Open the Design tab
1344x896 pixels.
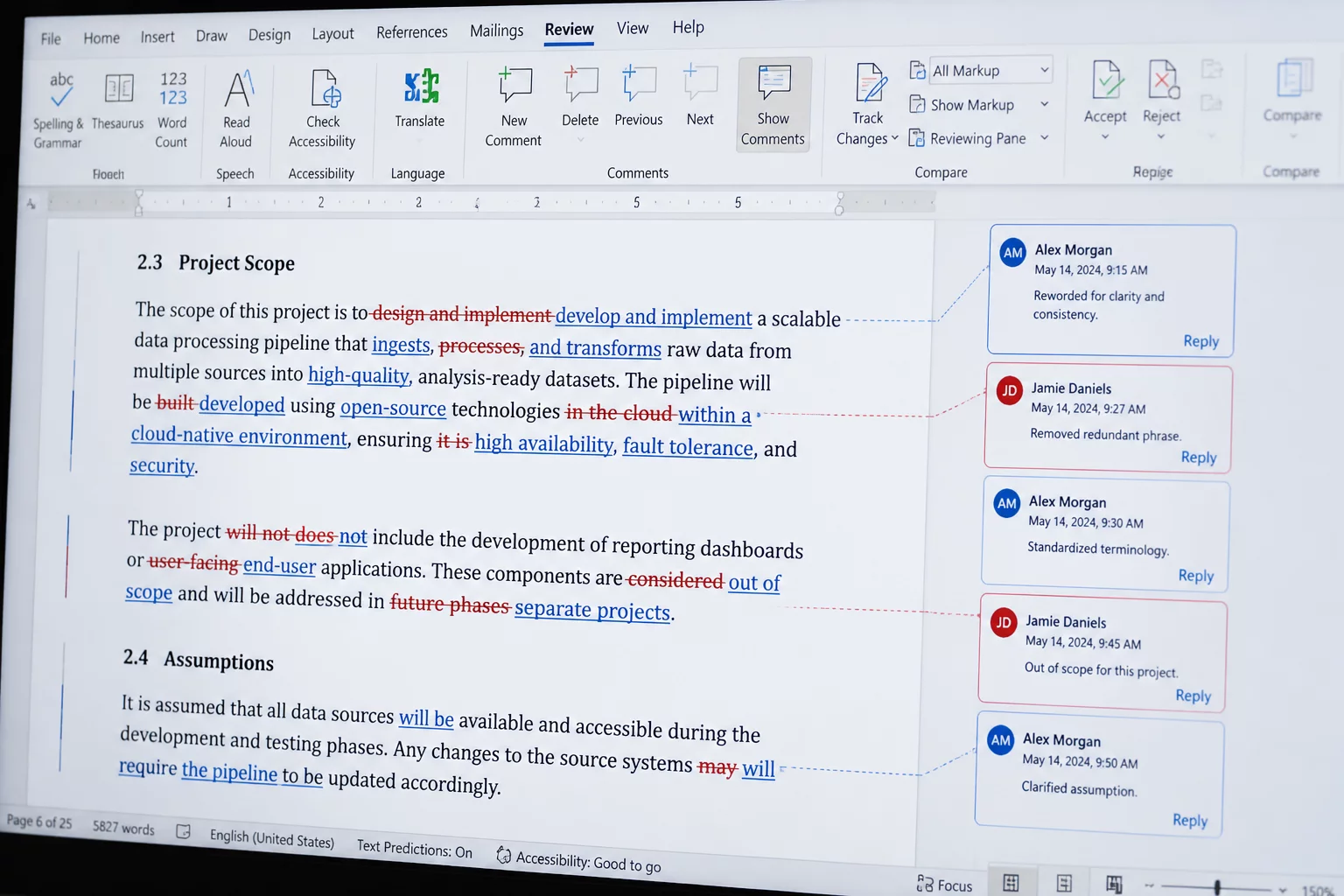(x=269, y=35)
